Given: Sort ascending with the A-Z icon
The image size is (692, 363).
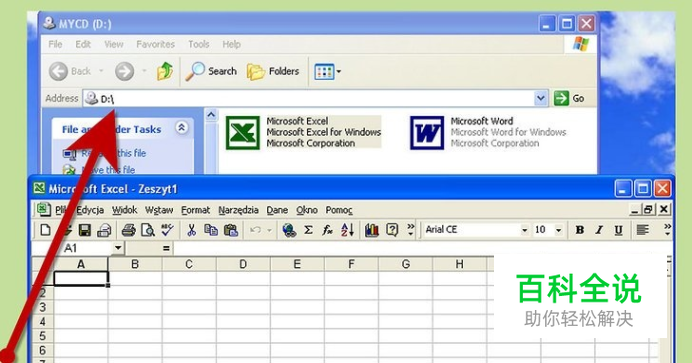Looking at the screenshot, I should [x=347, y=230].
